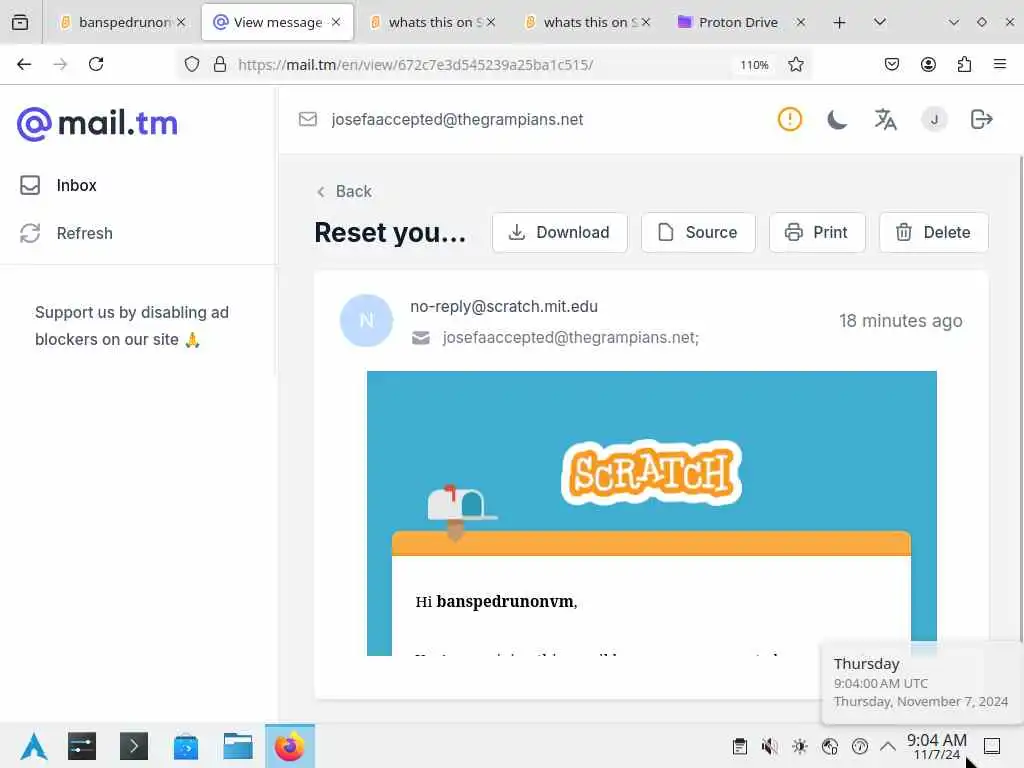Save page to Pocket

click(x=891, y=64)
